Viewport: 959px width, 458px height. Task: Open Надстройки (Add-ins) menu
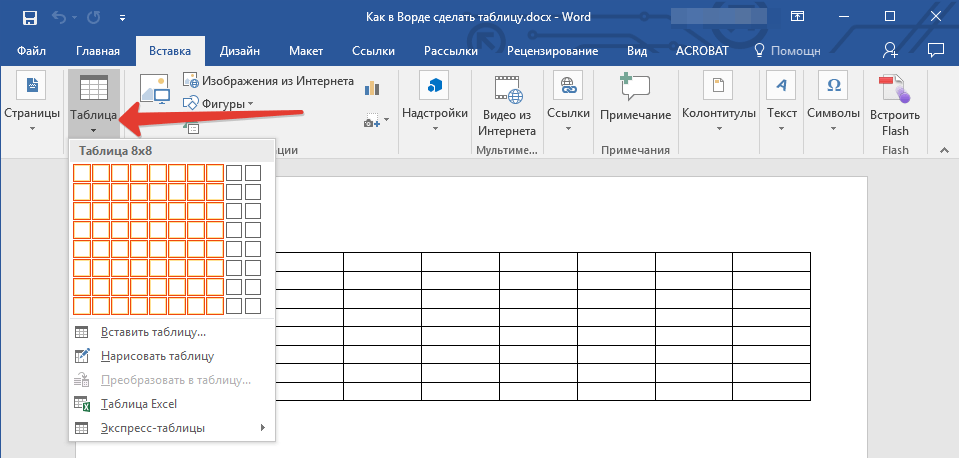tap(434, 101)
